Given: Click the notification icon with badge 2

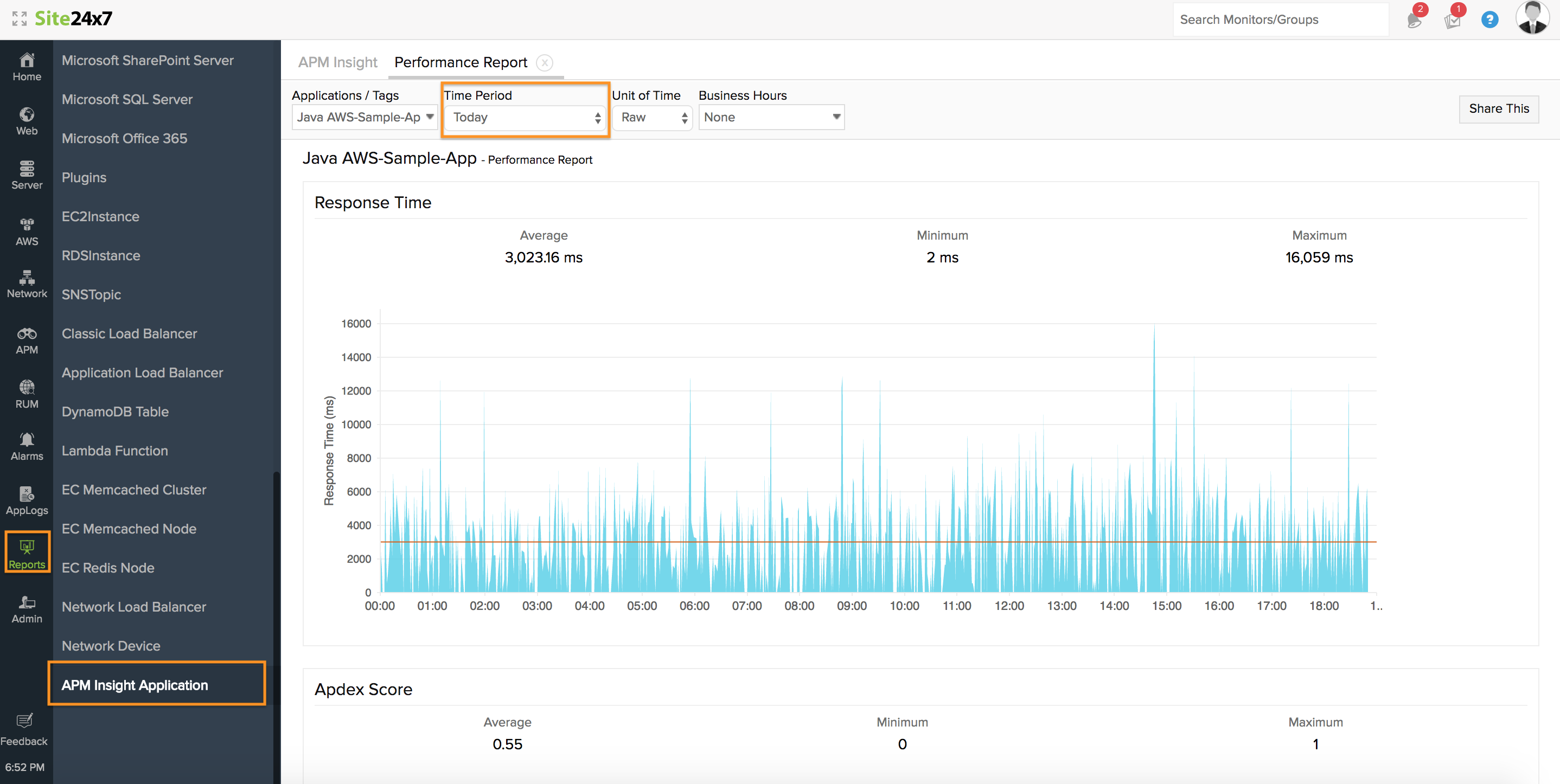Looking at the screenshot, I should click(1414, 20).
